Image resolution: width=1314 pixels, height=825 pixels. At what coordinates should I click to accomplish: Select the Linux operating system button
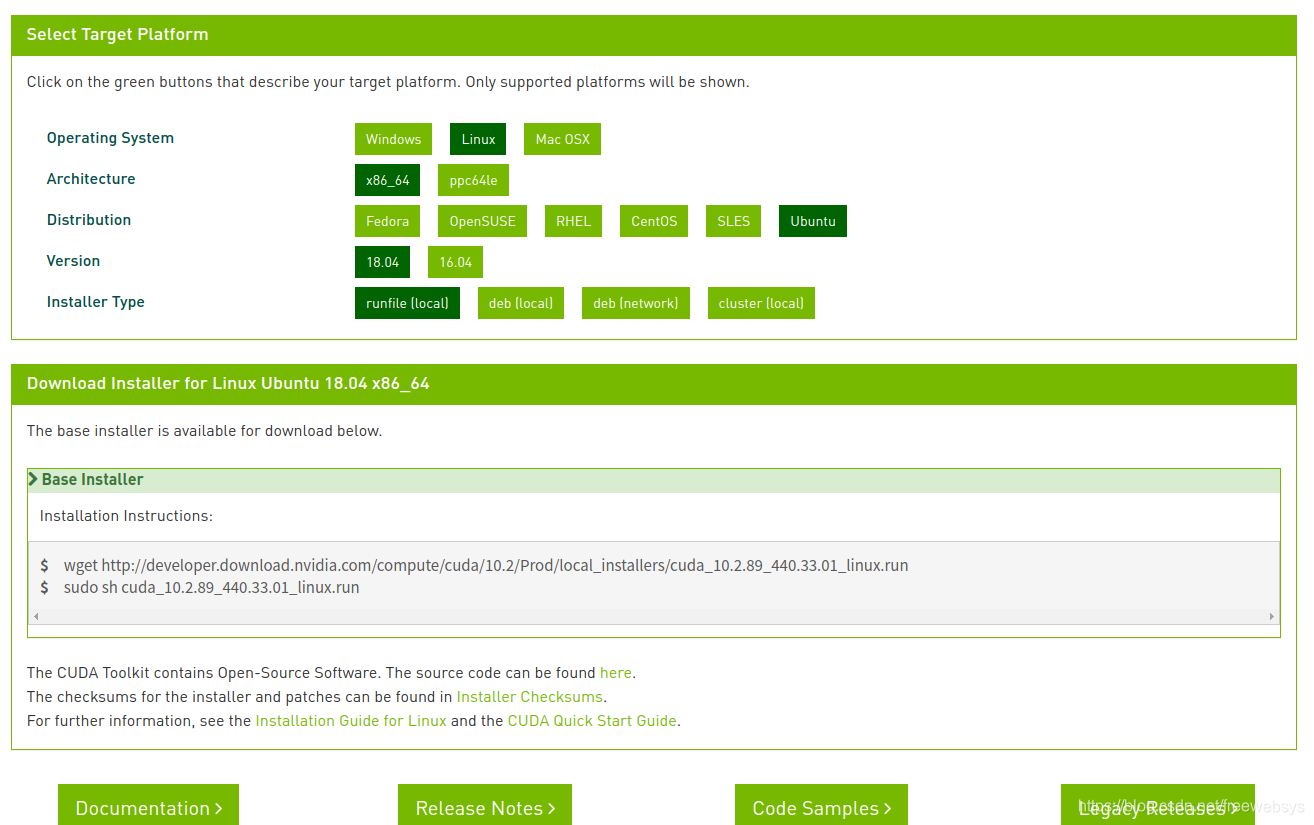[x=478, y=139]
